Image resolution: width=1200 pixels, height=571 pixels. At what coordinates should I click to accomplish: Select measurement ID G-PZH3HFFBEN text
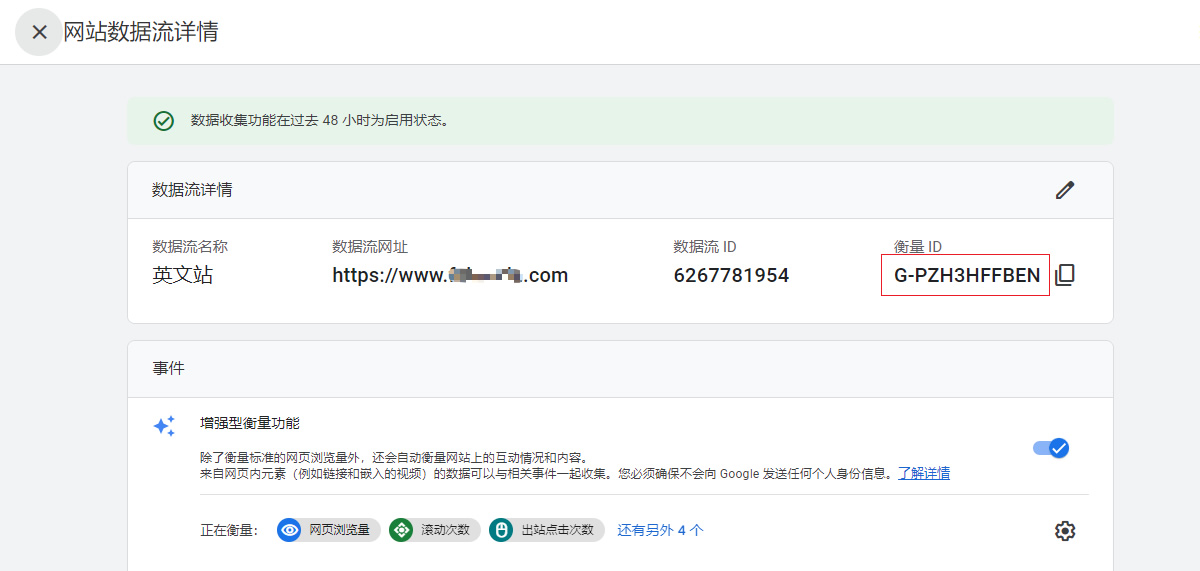point(967,275)
